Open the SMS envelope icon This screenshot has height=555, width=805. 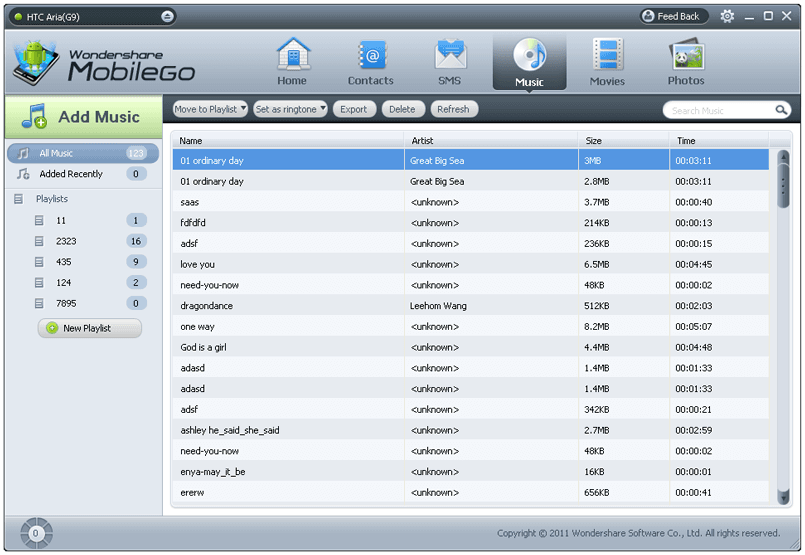tap(450, 54)
